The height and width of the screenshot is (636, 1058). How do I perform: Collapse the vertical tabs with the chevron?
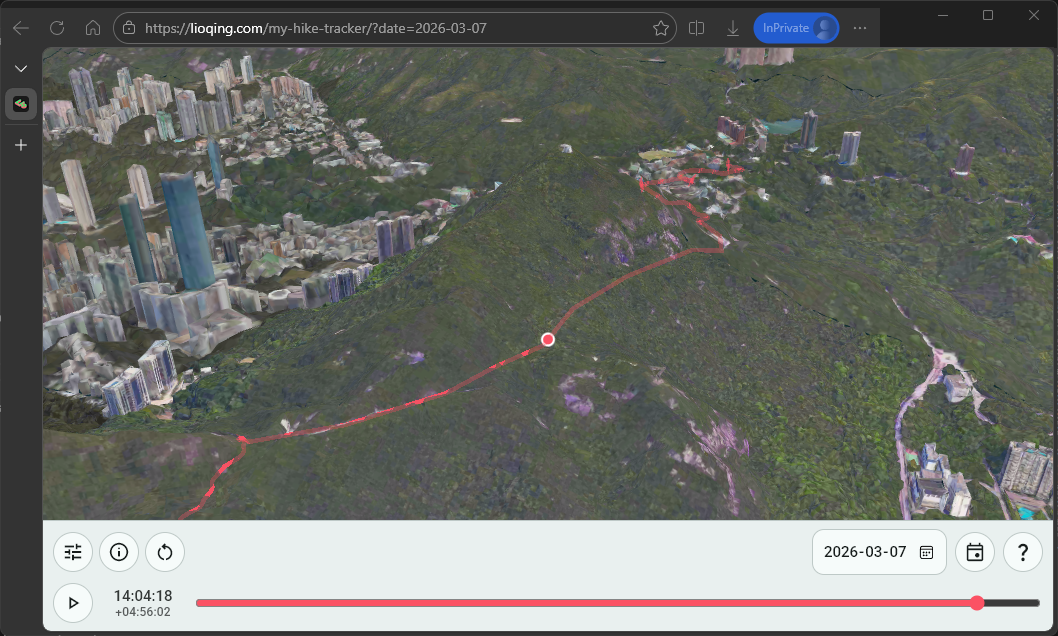click(x=20, y=68)
